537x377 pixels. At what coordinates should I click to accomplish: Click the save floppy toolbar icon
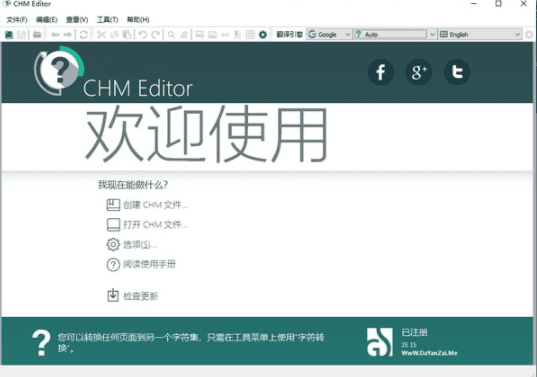(21, 35)
